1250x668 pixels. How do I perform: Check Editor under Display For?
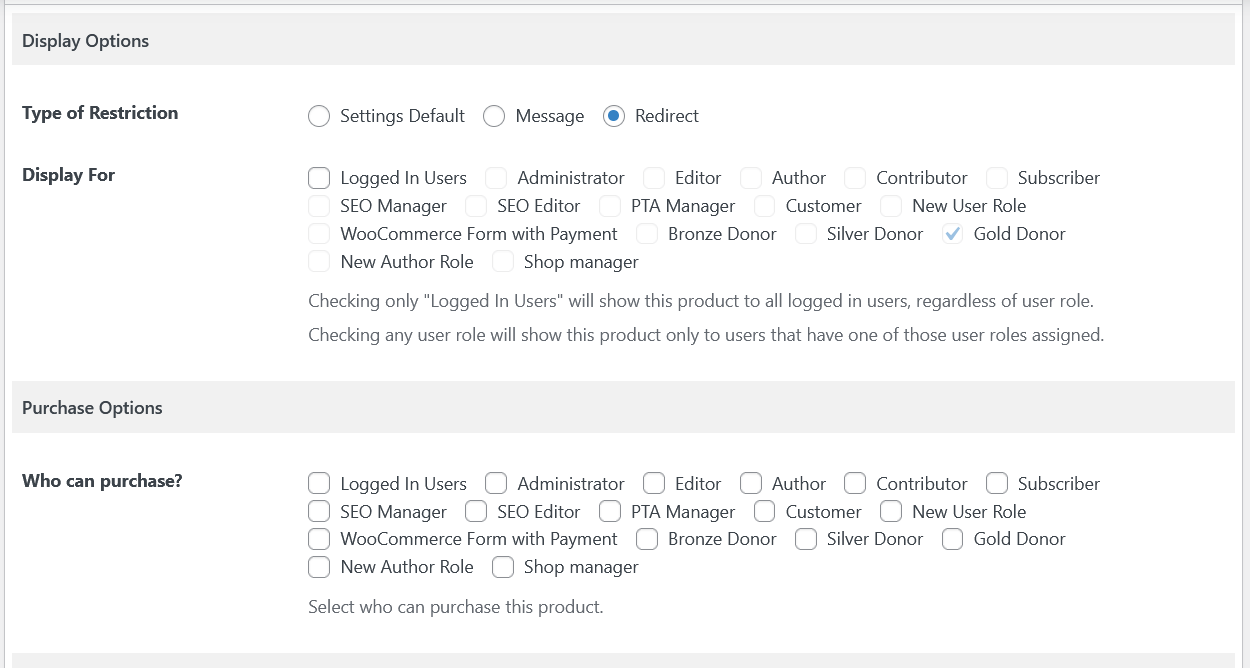pos(654,178)
